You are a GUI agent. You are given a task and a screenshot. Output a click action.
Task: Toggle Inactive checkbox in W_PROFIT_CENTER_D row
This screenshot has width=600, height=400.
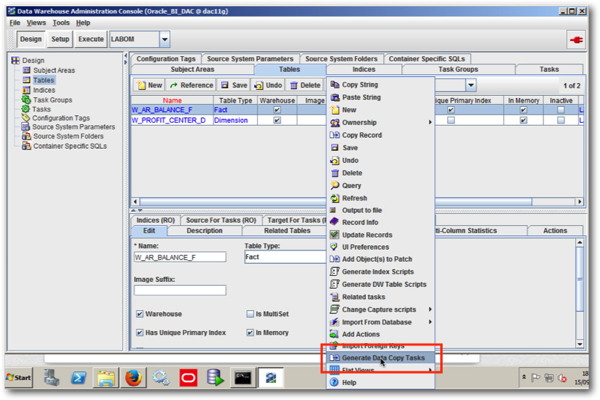click(561, 120)
